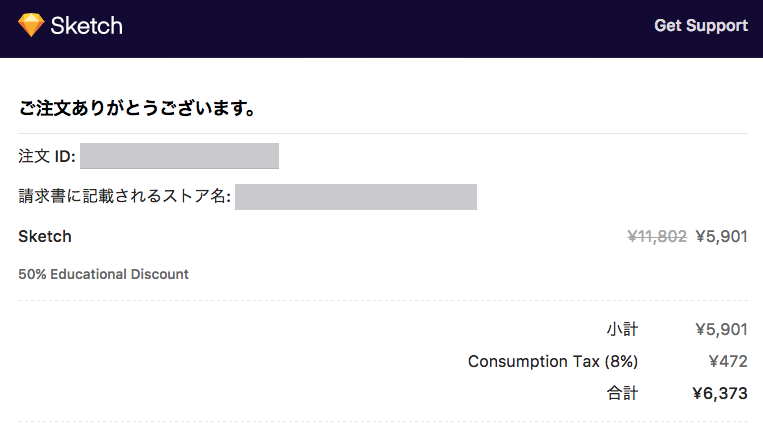Click the 請求書に記載されるストア名 label
763x436 pixels.
click(x=125, y=196)
